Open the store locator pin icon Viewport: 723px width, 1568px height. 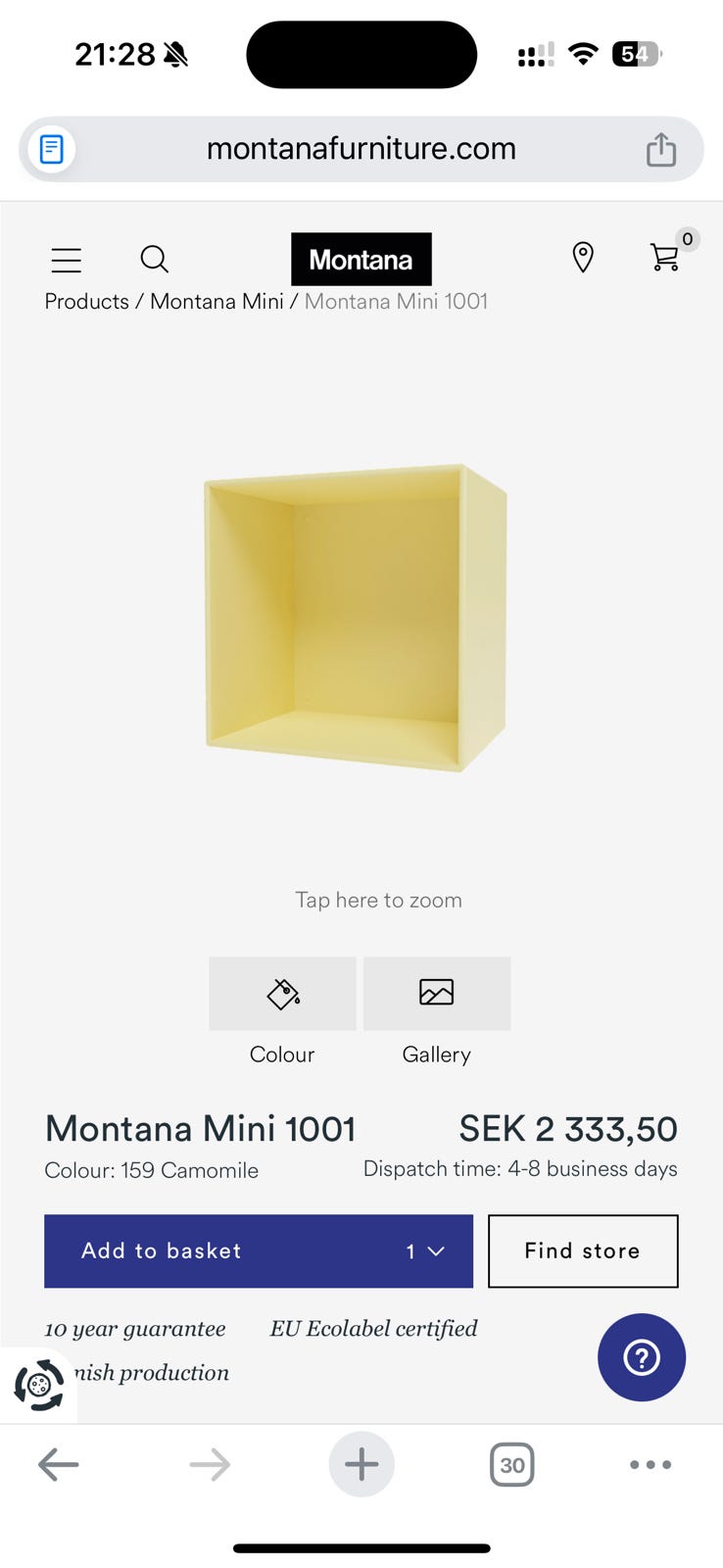pos(583,257)
